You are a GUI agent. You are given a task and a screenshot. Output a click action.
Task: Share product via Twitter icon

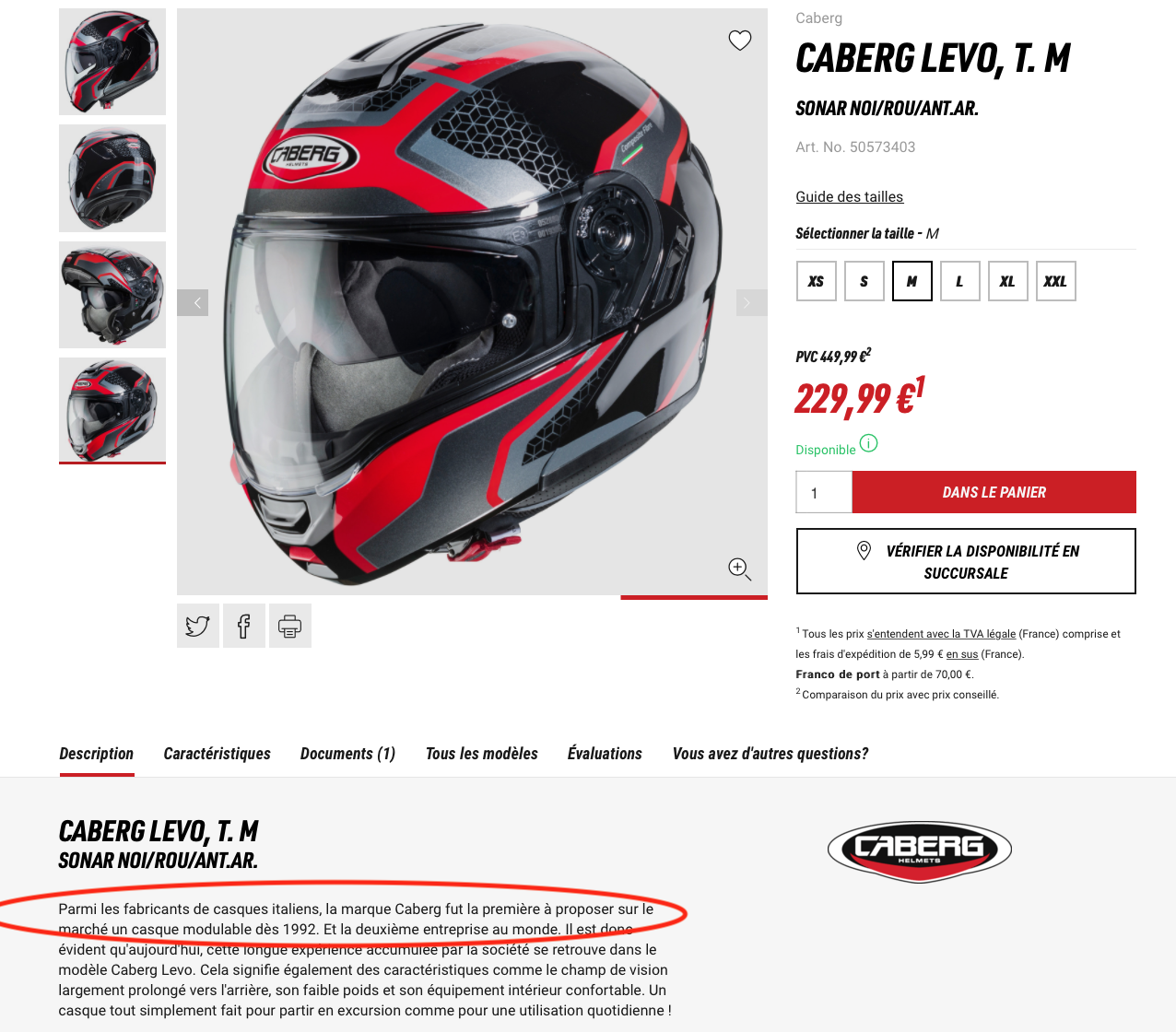pos(198,627)
